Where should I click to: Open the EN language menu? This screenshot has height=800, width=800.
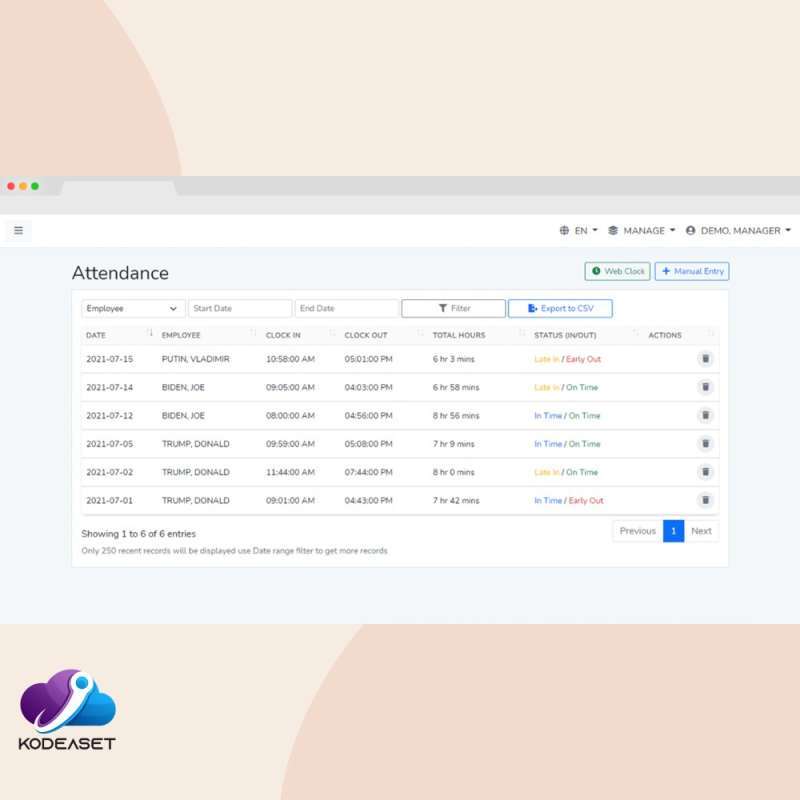pos(583,230)
